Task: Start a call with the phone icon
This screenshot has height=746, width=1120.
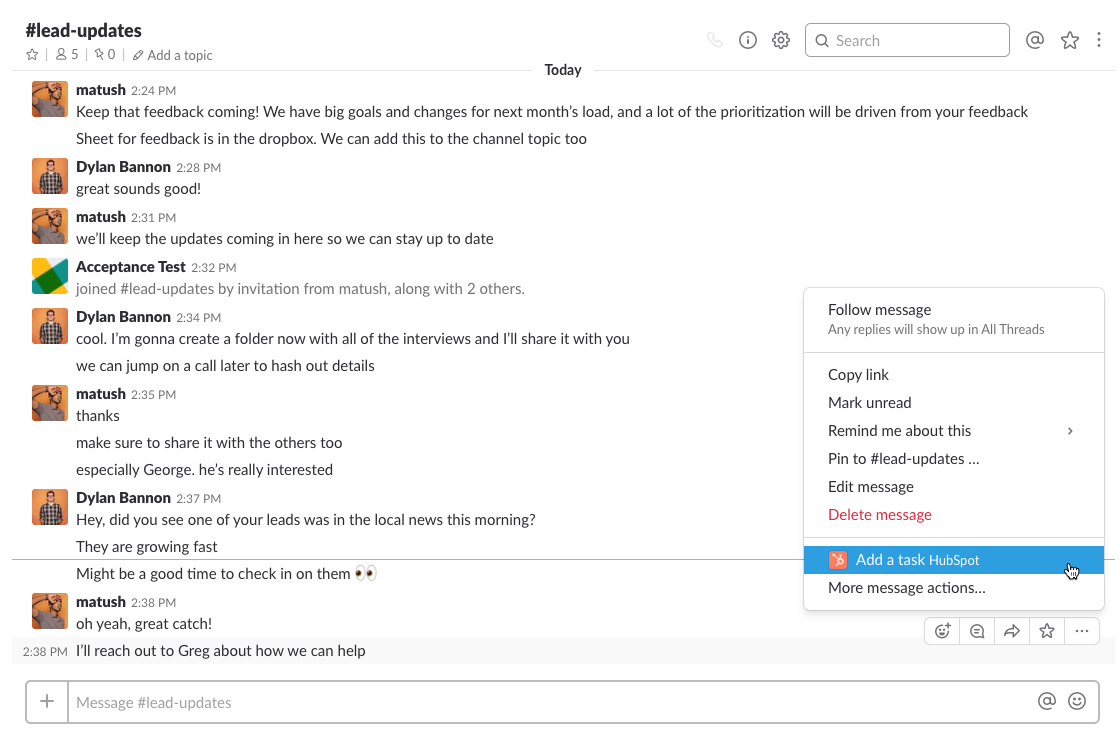Action: (714, 40)
